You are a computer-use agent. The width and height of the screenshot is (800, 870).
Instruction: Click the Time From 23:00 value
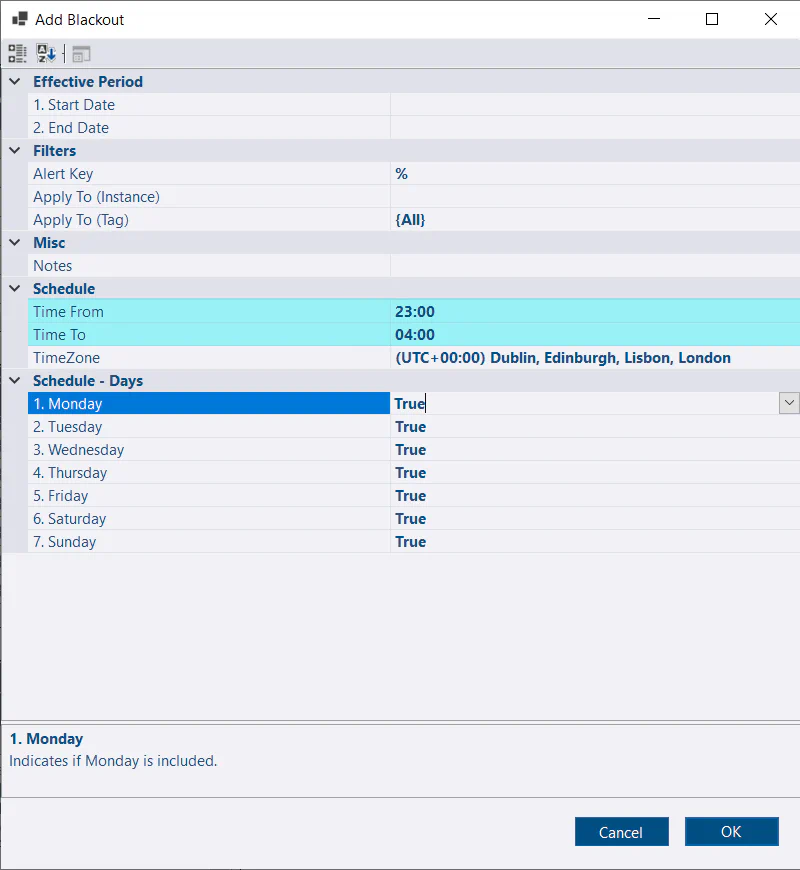pyautogui.click(x=415, y=312)
